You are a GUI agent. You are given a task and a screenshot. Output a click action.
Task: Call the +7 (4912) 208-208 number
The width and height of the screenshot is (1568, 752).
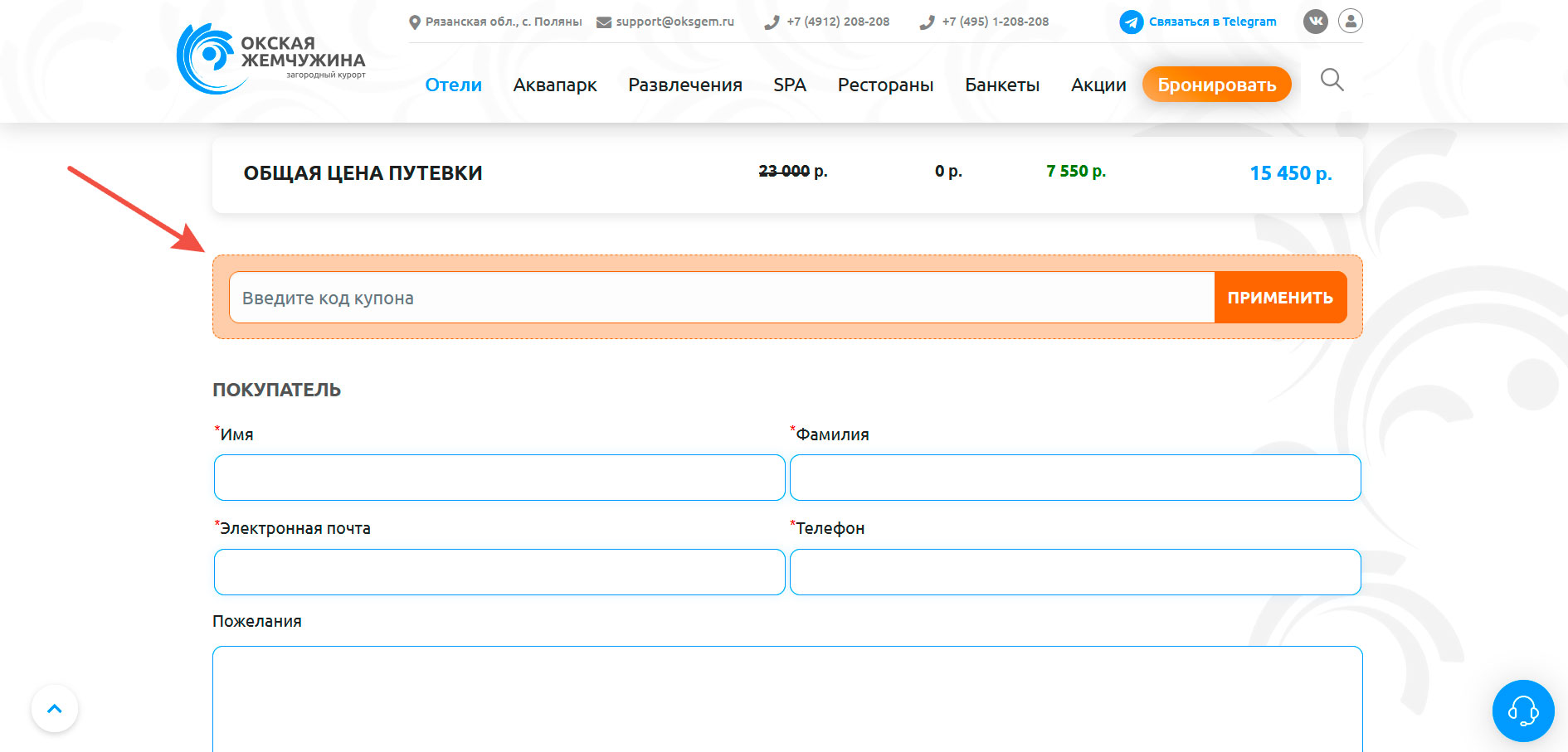pyautogui.click(x=838, y=22)
